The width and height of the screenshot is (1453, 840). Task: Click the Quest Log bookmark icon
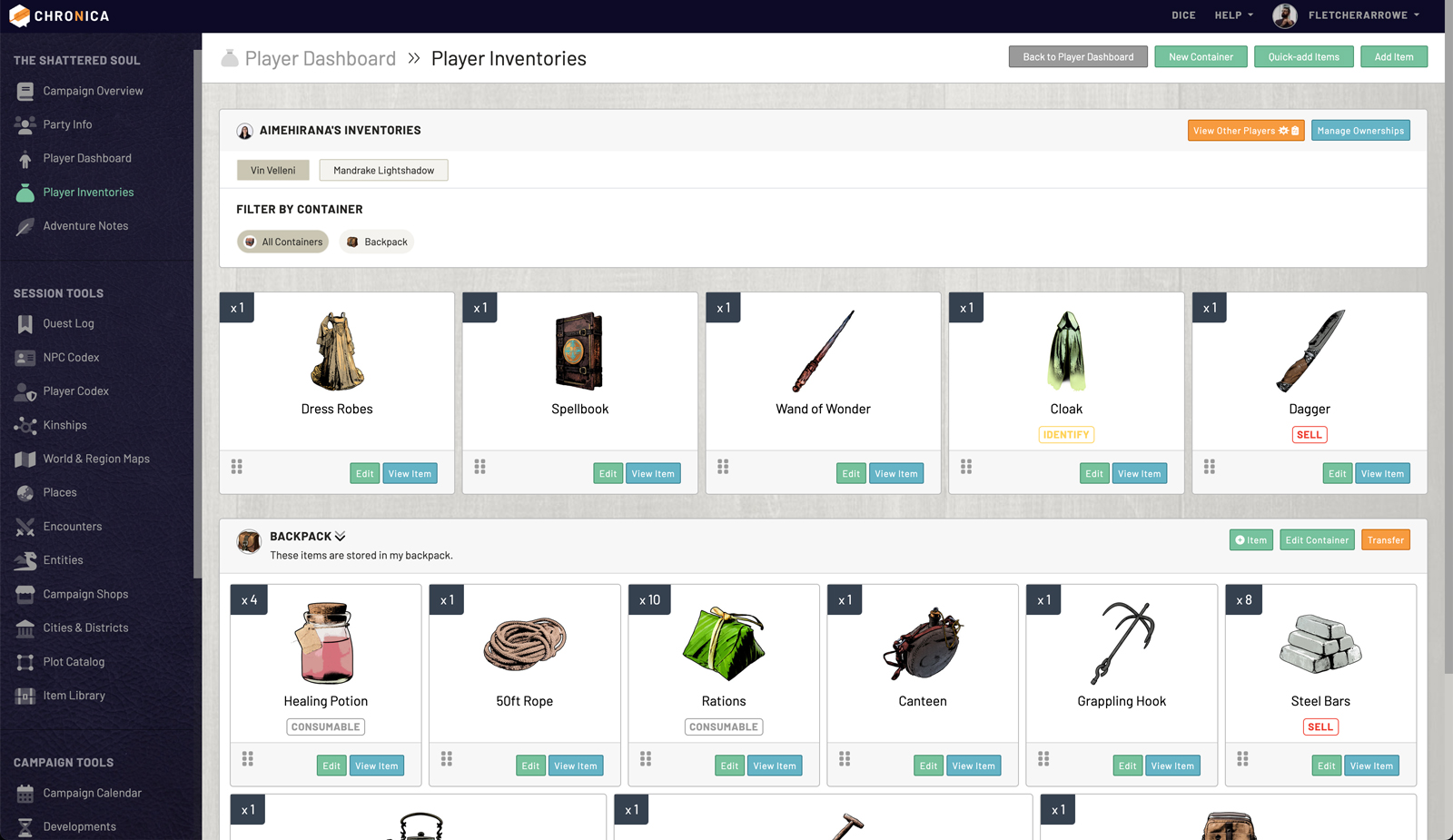pyautogui.click(x=25, y=324)
